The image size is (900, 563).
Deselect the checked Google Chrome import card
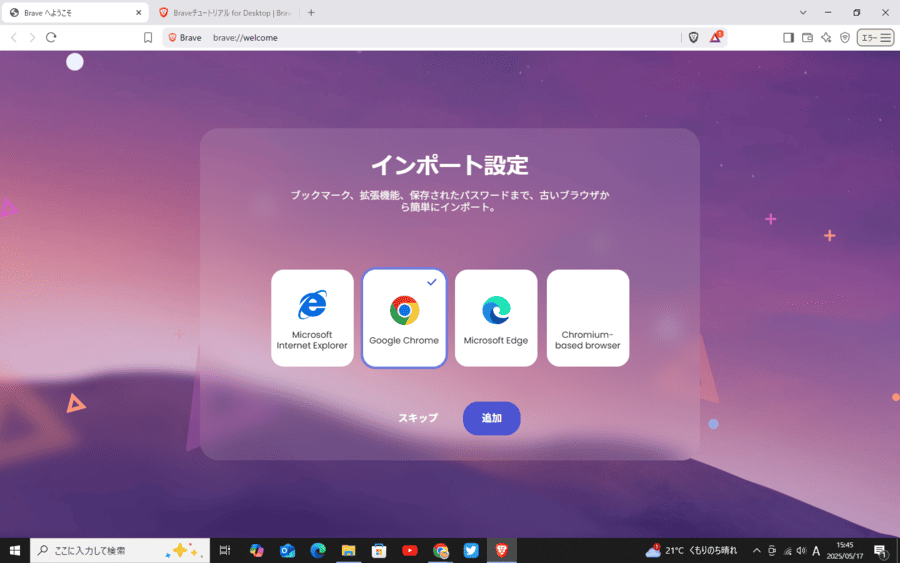point(404,318)
